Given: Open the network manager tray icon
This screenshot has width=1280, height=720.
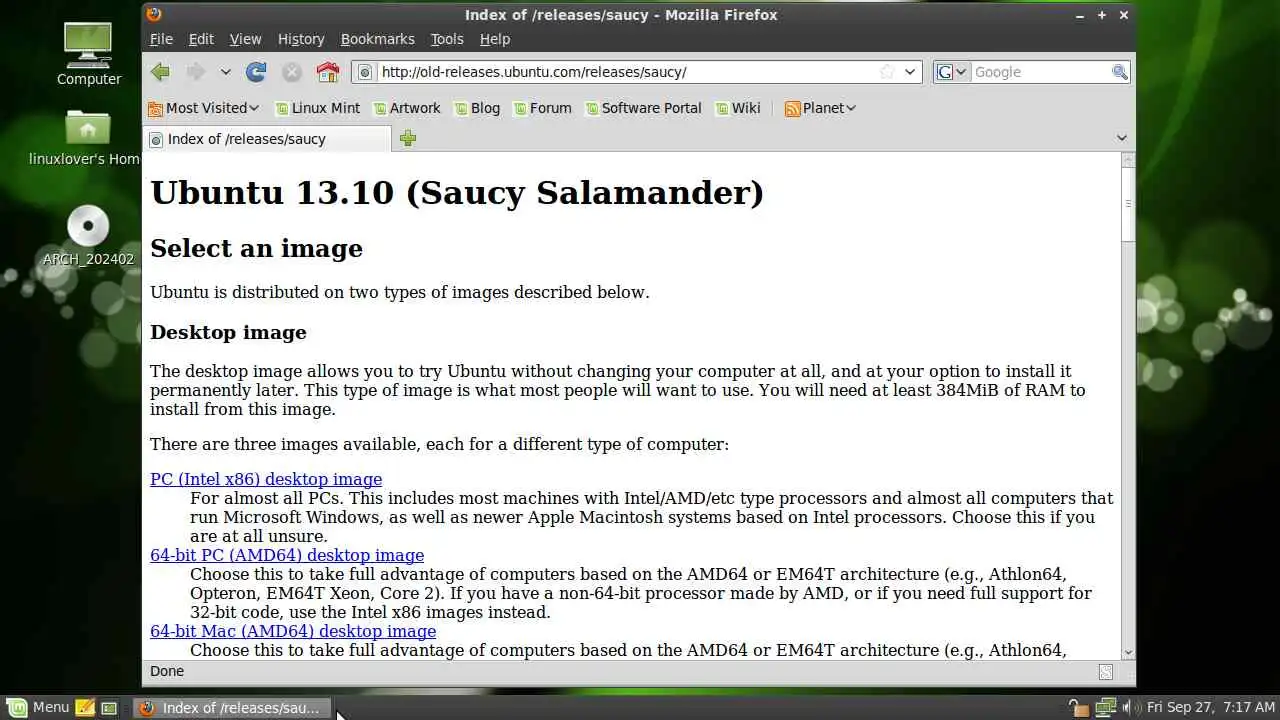Looking at the screenshot, I should (x=1105, y=708).
